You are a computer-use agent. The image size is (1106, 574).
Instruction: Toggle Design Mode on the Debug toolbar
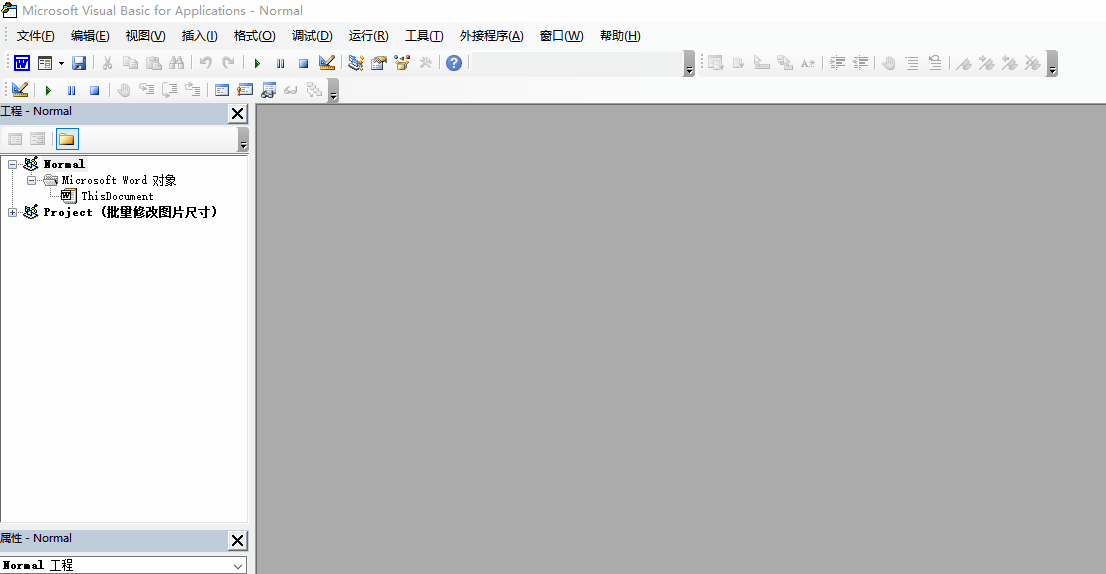pos(20,90)
